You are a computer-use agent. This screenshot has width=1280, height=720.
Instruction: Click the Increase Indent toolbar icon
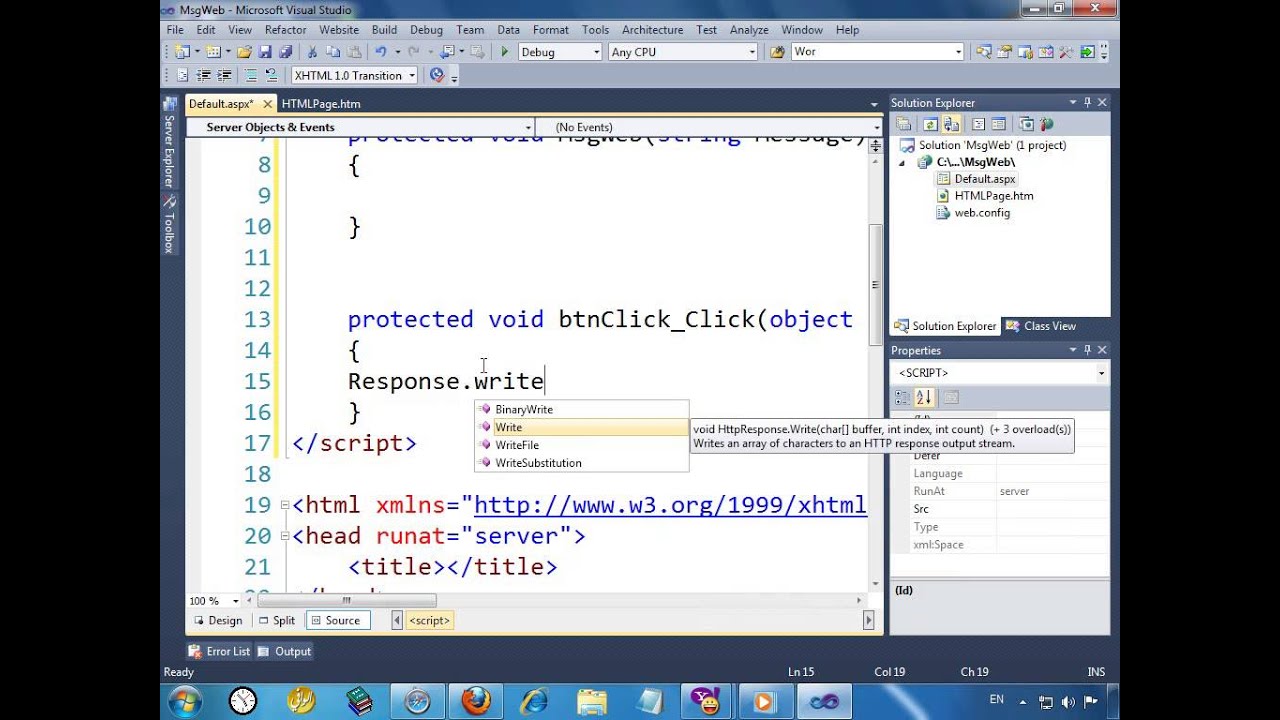click(x=224, y=75)
